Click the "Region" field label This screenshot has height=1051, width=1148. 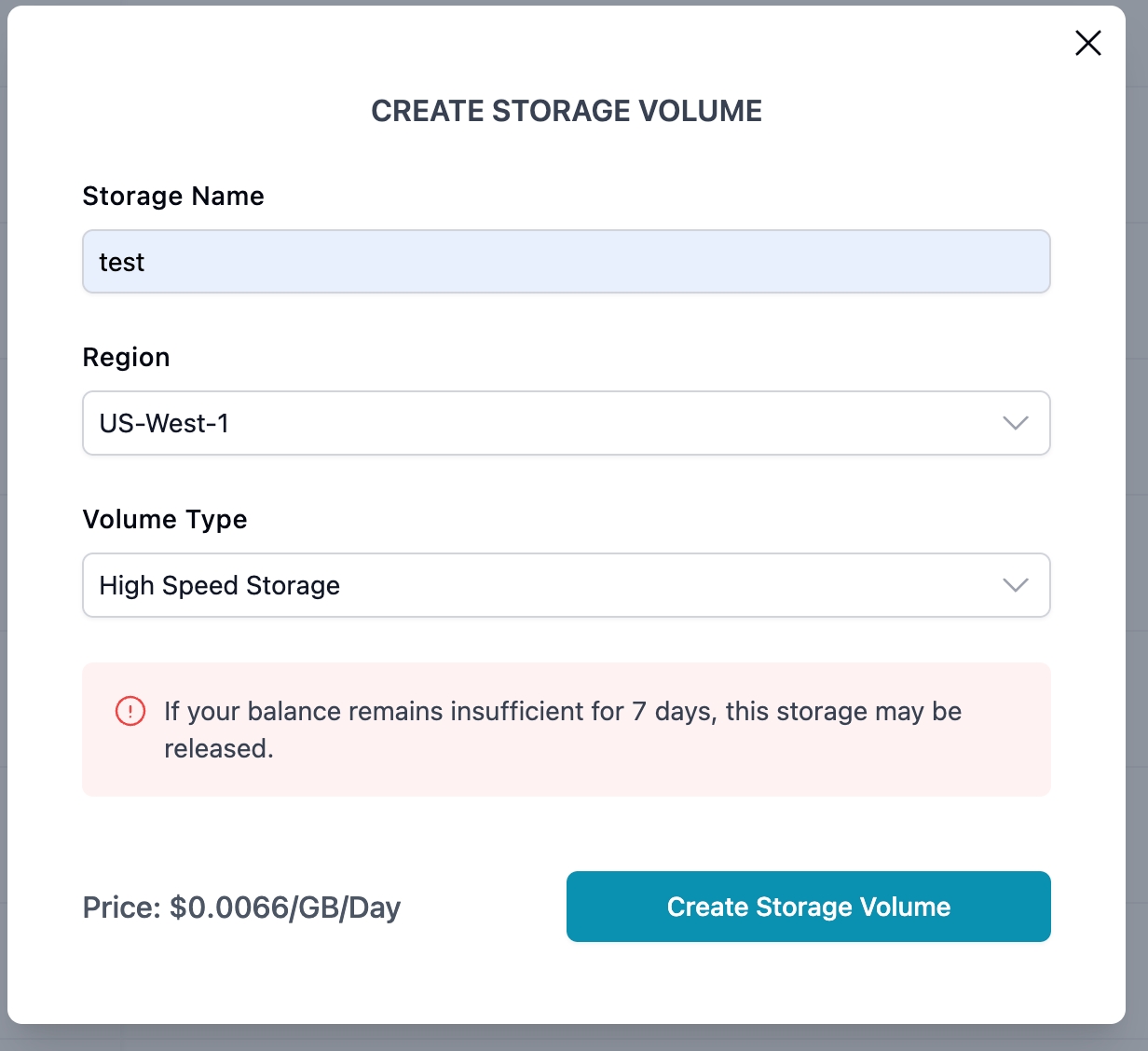[x=126, y=358]
